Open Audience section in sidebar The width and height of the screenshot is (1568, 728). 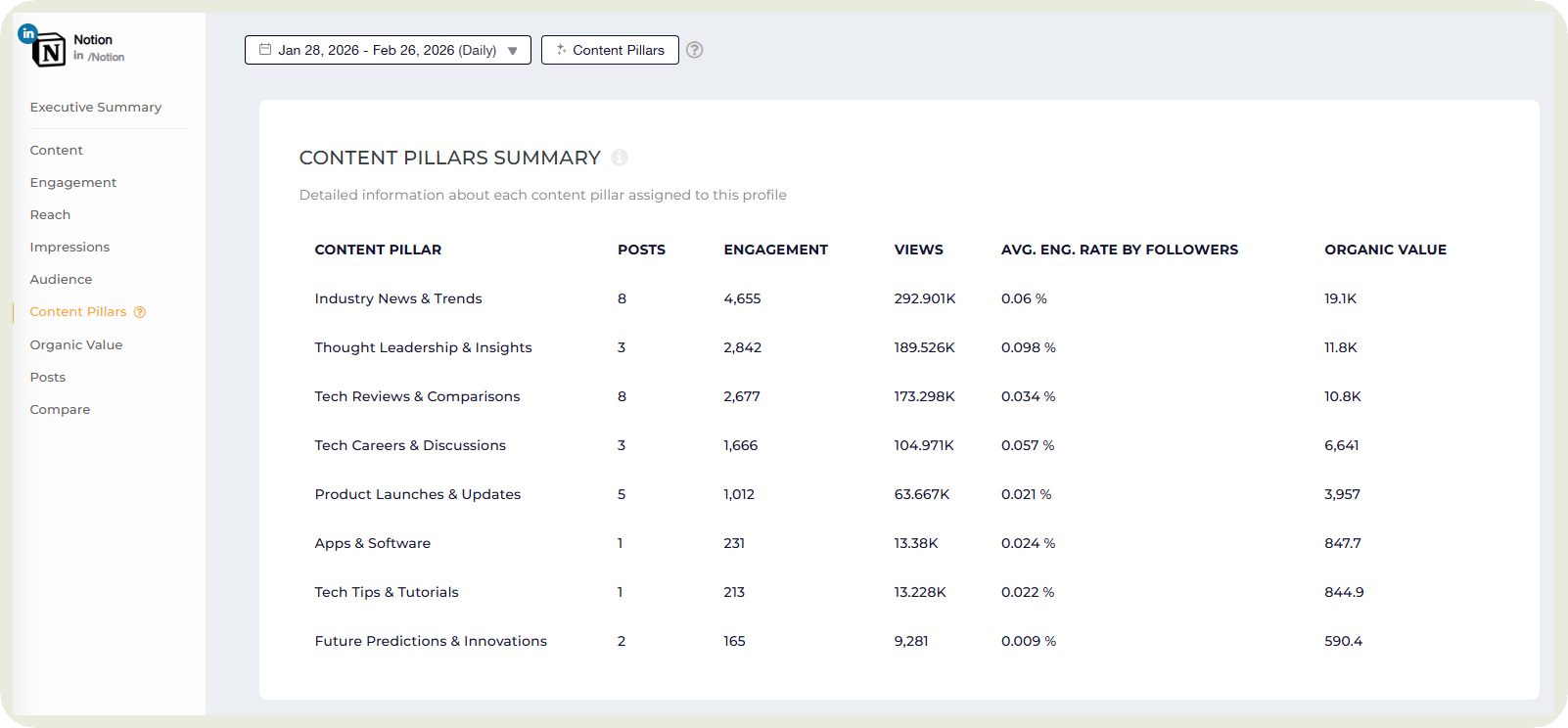tap(61, 280)
